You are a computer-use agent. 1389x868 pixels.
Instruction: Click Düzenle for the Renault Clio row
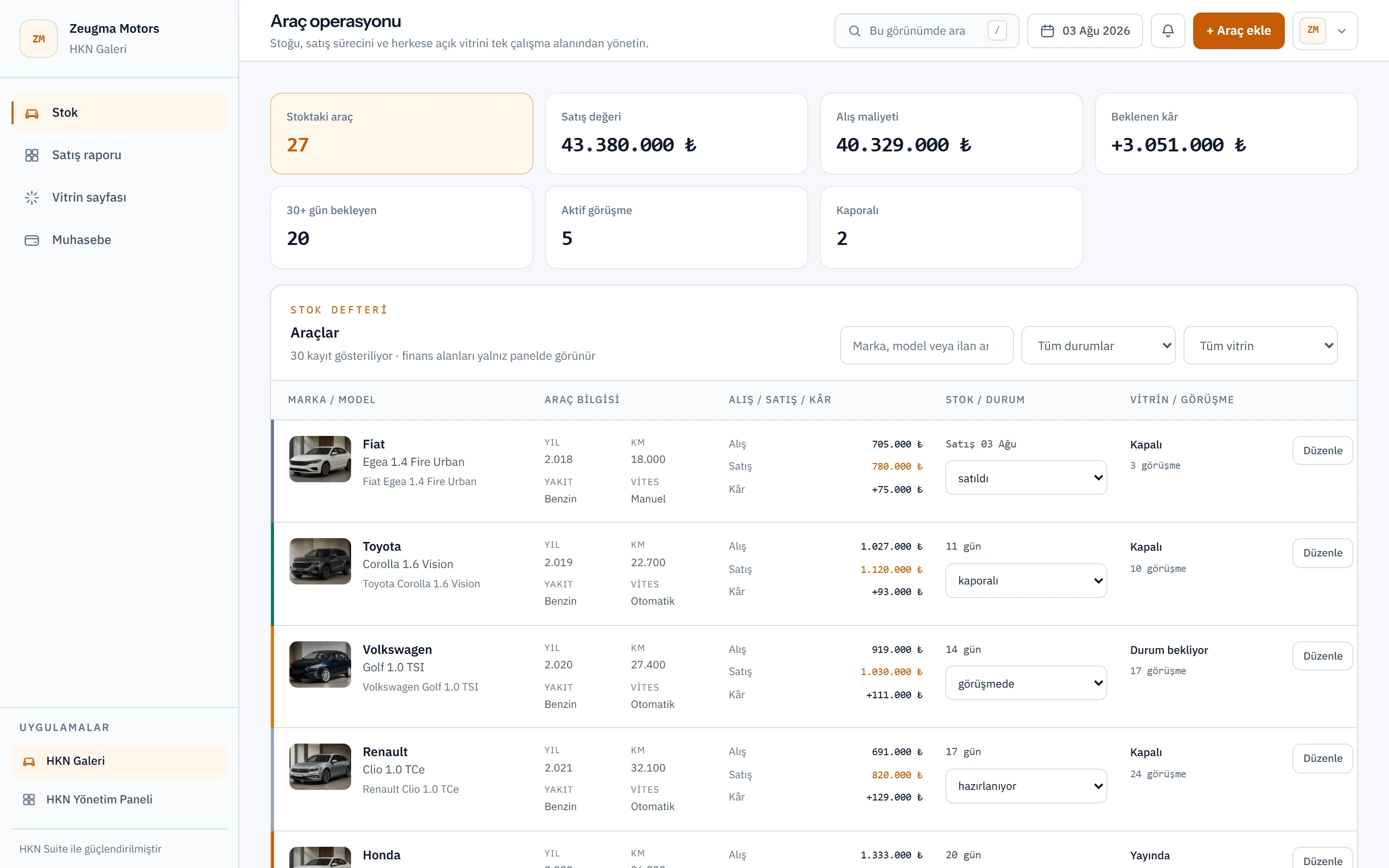[x=1322, y=759]
